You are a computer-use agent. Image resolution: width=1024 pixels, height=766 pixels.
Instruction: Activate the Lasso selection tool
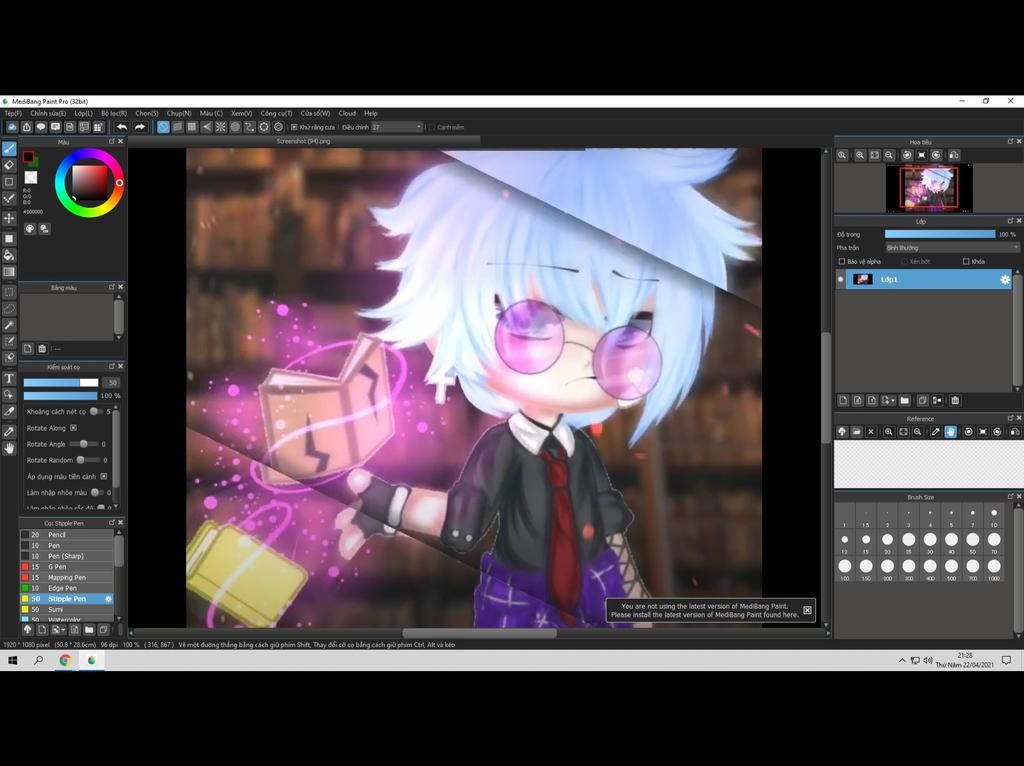[x=9, y=308]
